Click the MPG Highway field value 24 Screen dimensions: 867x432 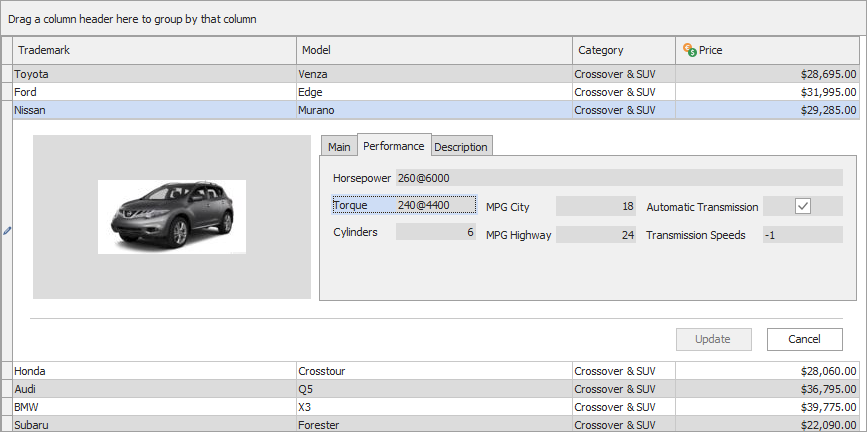click(596, 235)
